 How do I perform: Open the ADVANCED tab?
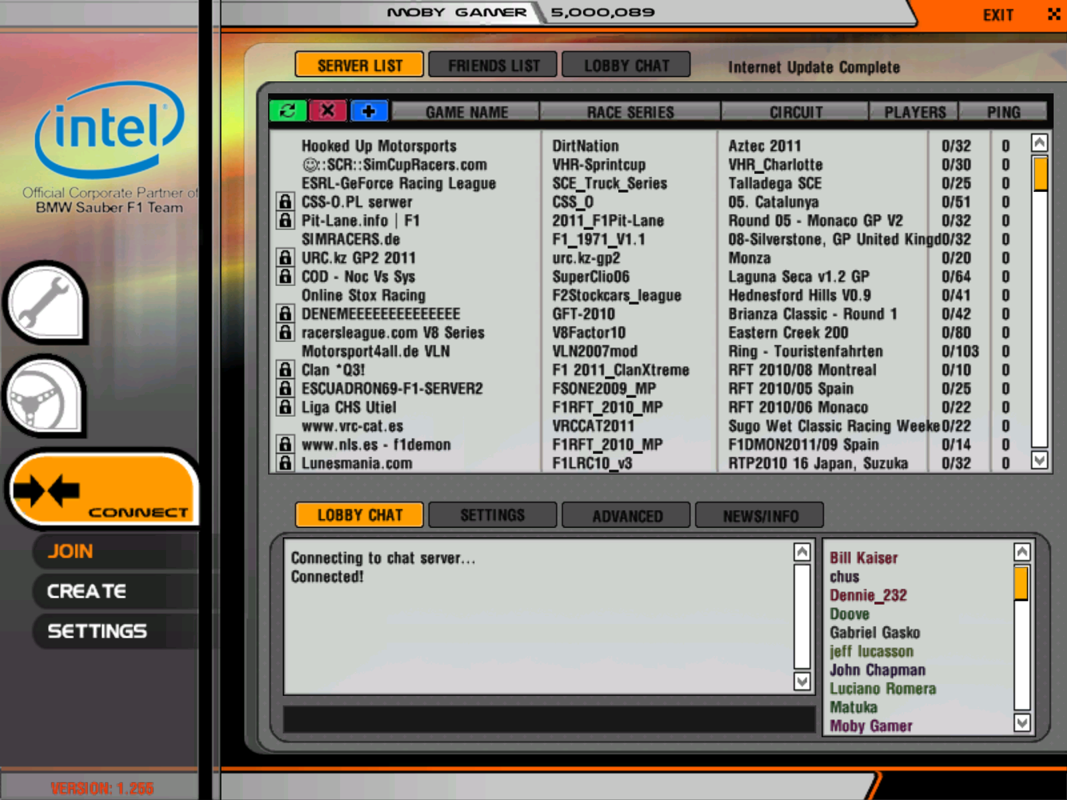[625, 514]
